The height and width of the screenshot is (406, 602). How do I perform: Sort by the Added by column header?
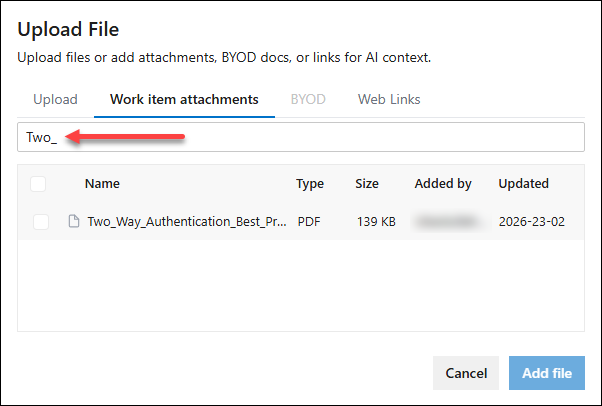(x=443, y=184)
